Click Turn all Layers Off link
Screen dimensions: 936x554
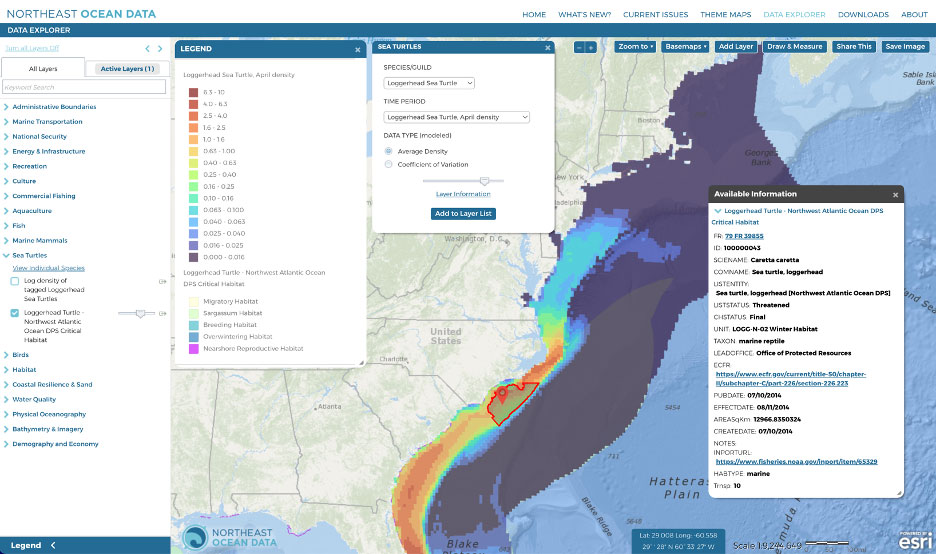tap(32, 48)
